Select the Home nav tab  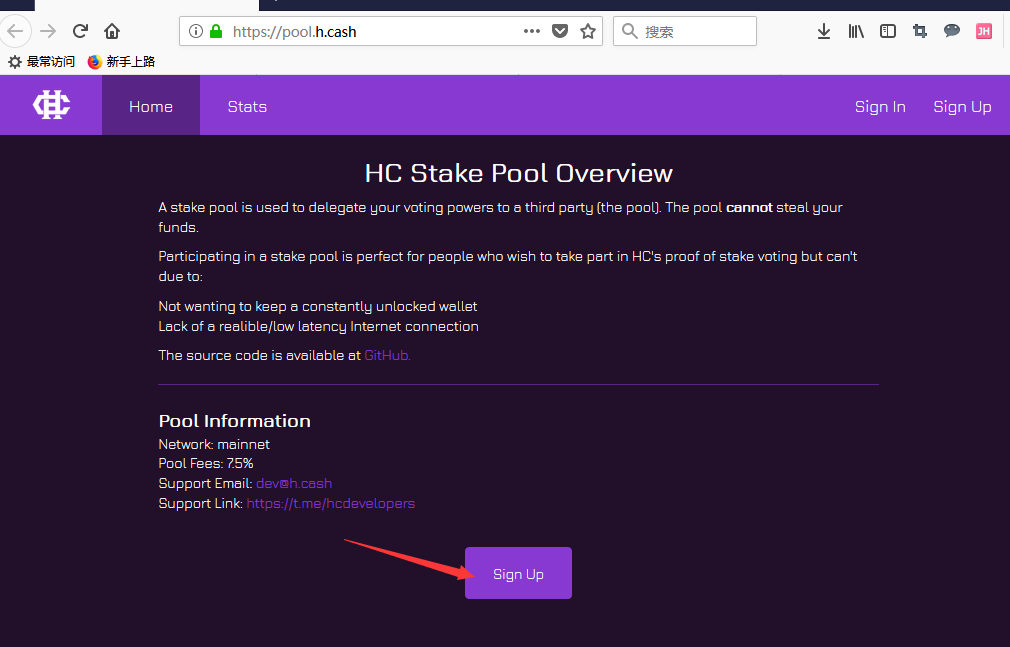point(151,106)
